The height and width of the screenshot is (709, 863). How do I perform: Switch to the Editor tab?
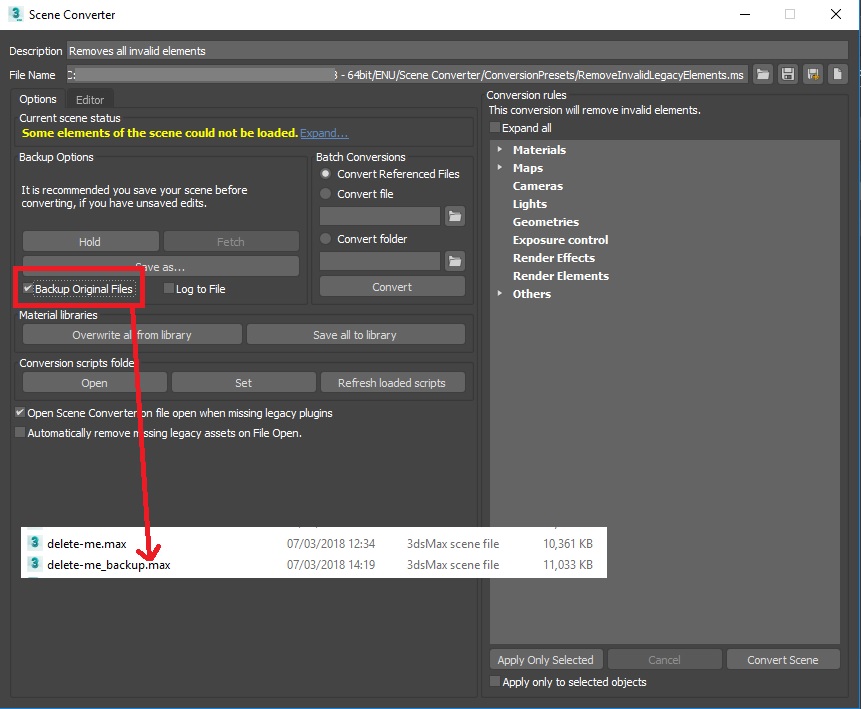click(89, 99)
